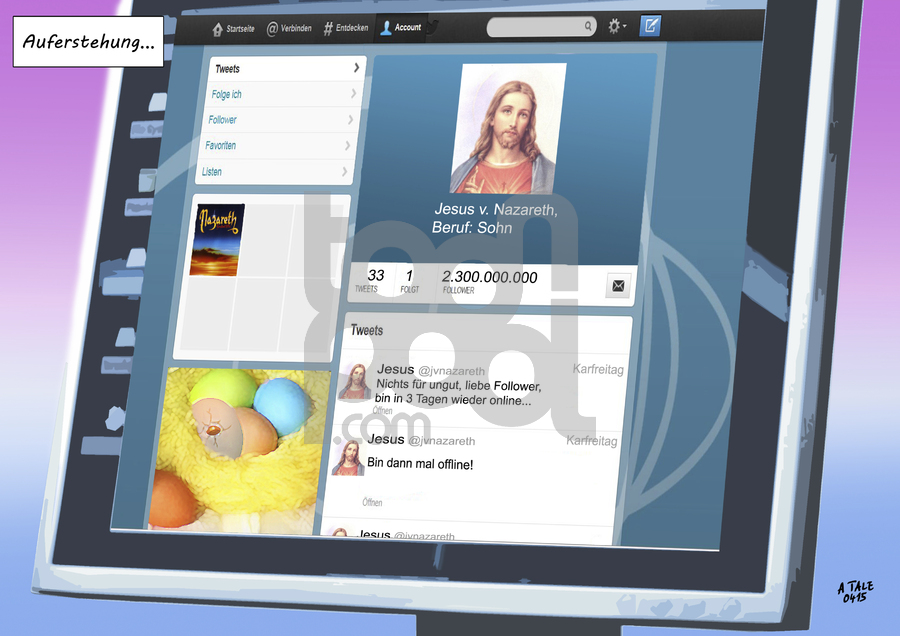Image resolution: width=900 pixels, height=636 pixels.
Task: Open the Nazareth album cover thumbnail
Action: point(218,240)
